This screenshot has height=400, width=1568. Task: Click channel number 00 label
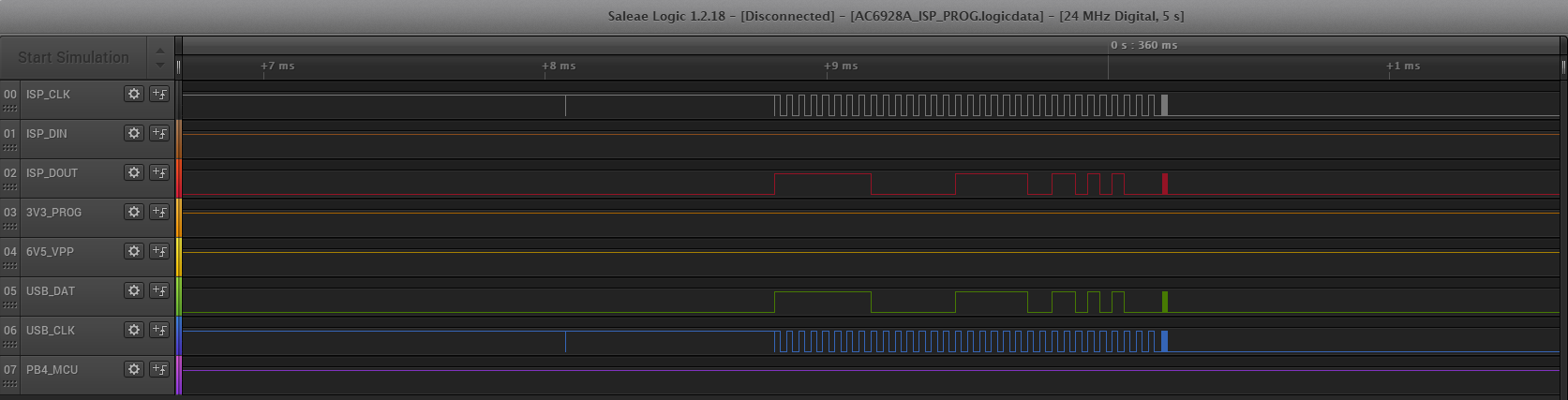[10, 95]
